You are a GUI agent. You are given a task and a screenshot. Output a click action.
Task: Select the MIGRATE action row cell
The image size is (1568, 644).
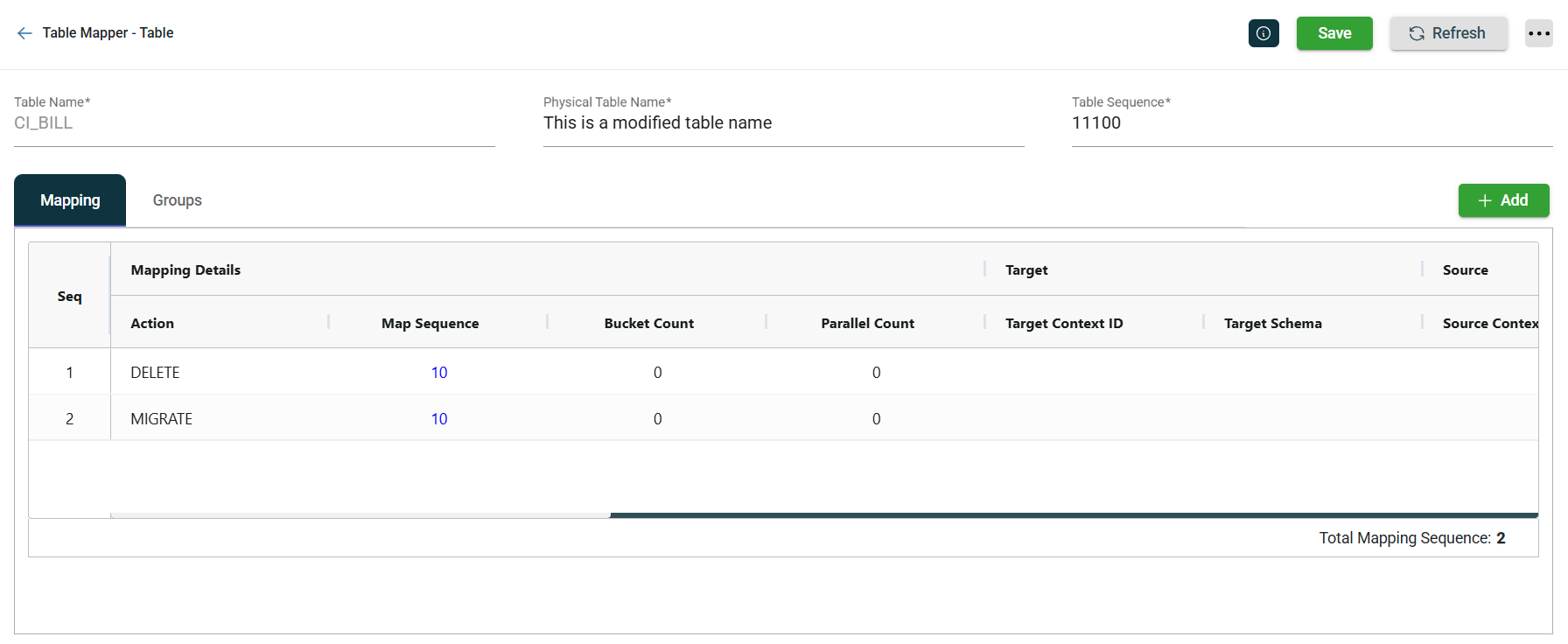pos(161,419)
